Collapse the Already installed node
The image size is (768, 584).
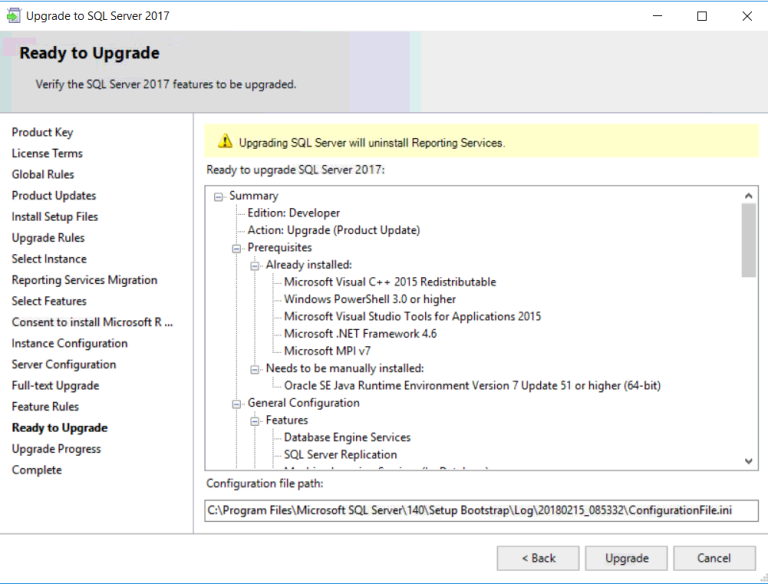point(255,265)
